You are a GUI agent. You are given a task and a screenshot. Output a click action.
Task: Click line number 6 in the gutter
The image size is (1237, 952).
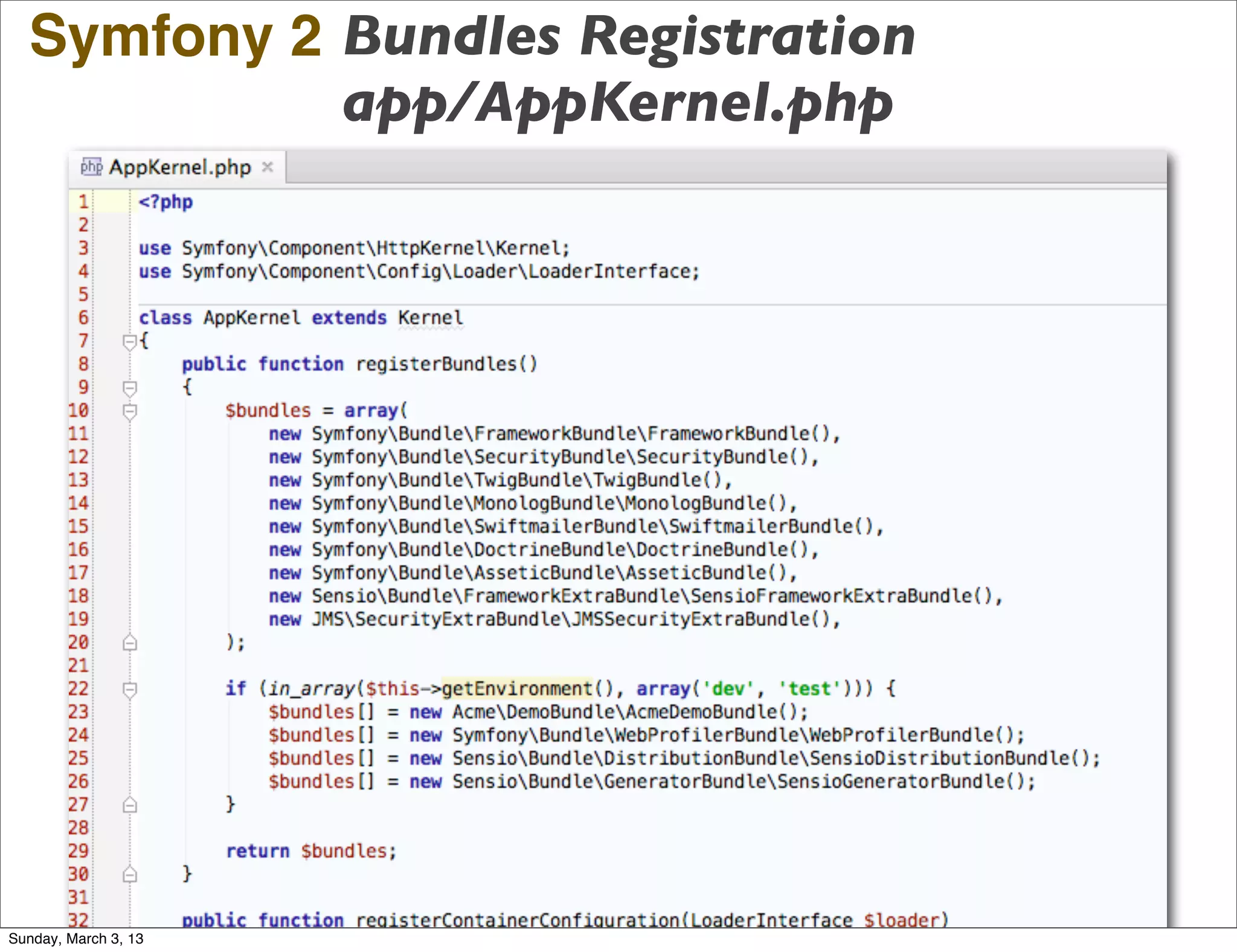tap(83, 318)
